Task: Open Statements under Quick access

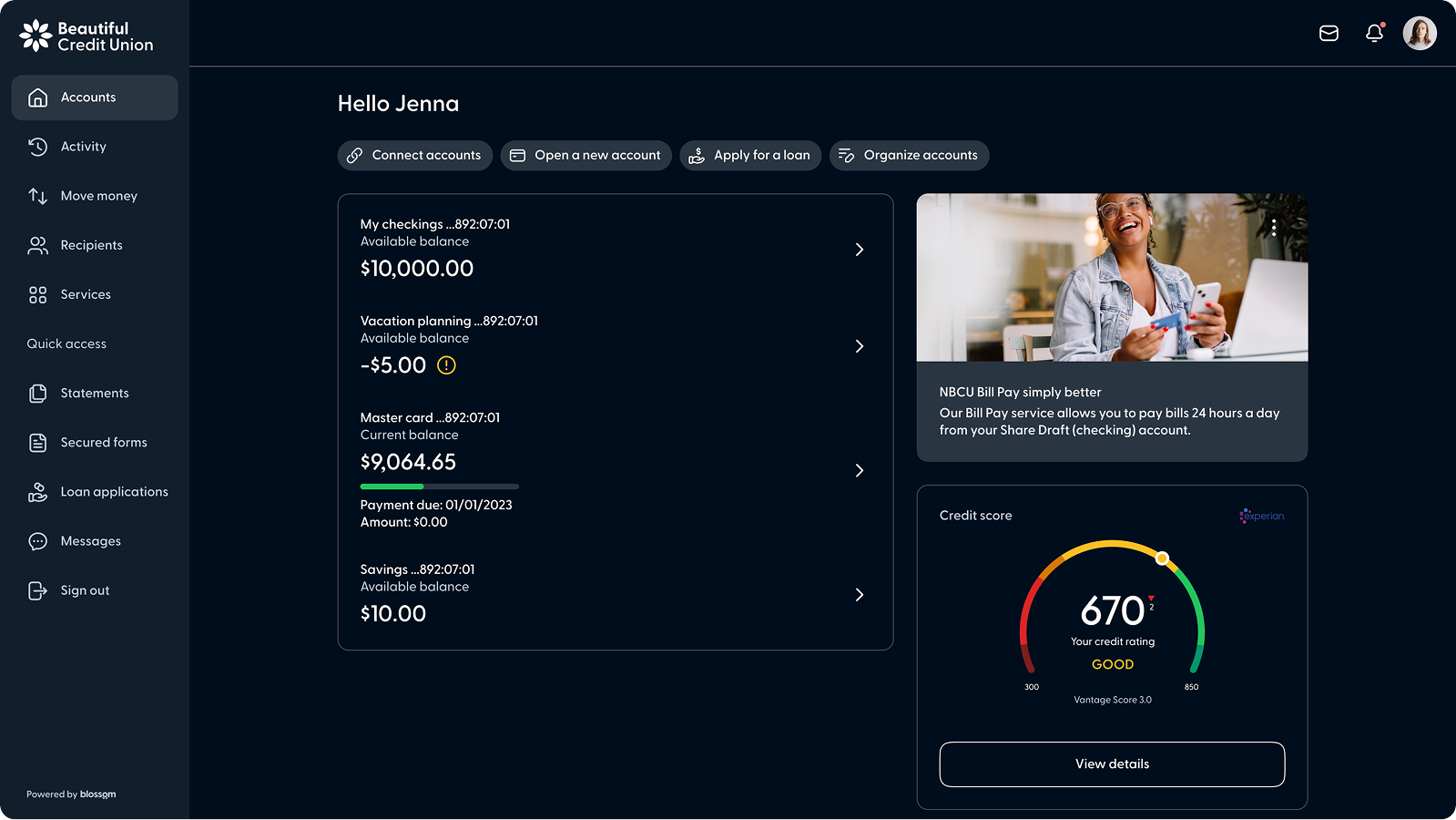Action: (95, 394)
